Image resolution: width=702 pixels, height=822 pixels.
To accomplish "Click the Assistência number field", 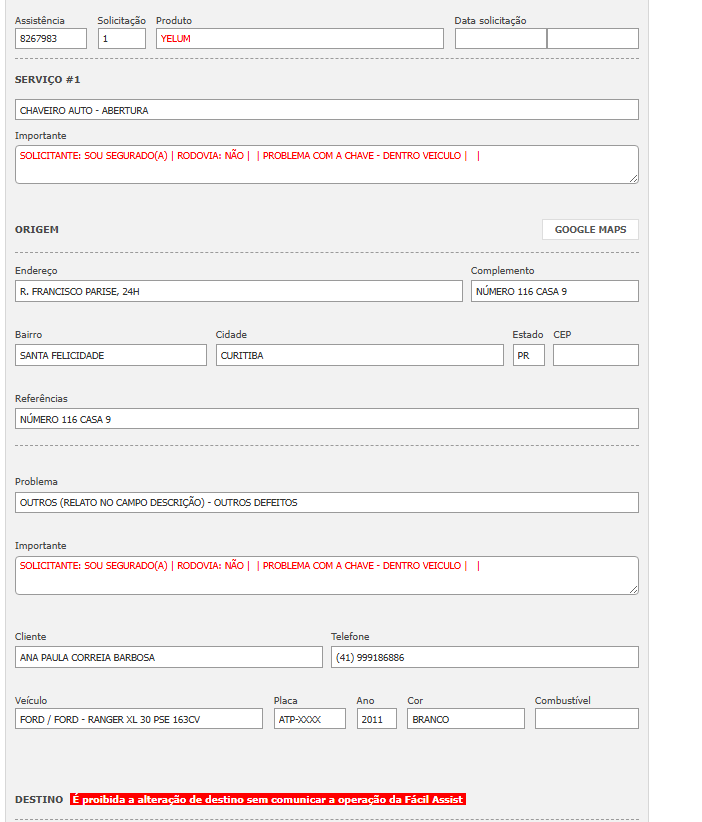I will click(51, 39).
